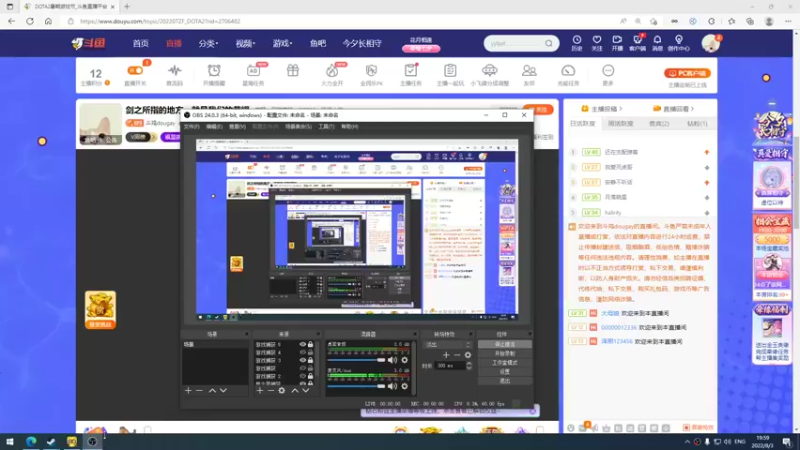Click orange PC客户端 button
The width and height of the screenshot is (800, 450).
click(687, 73)
